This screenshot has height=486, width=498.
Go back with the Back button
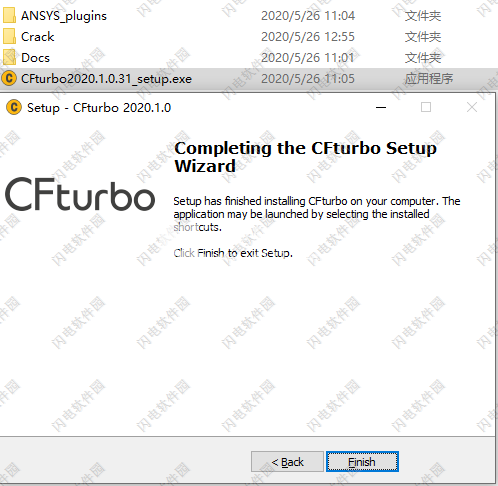287,462
